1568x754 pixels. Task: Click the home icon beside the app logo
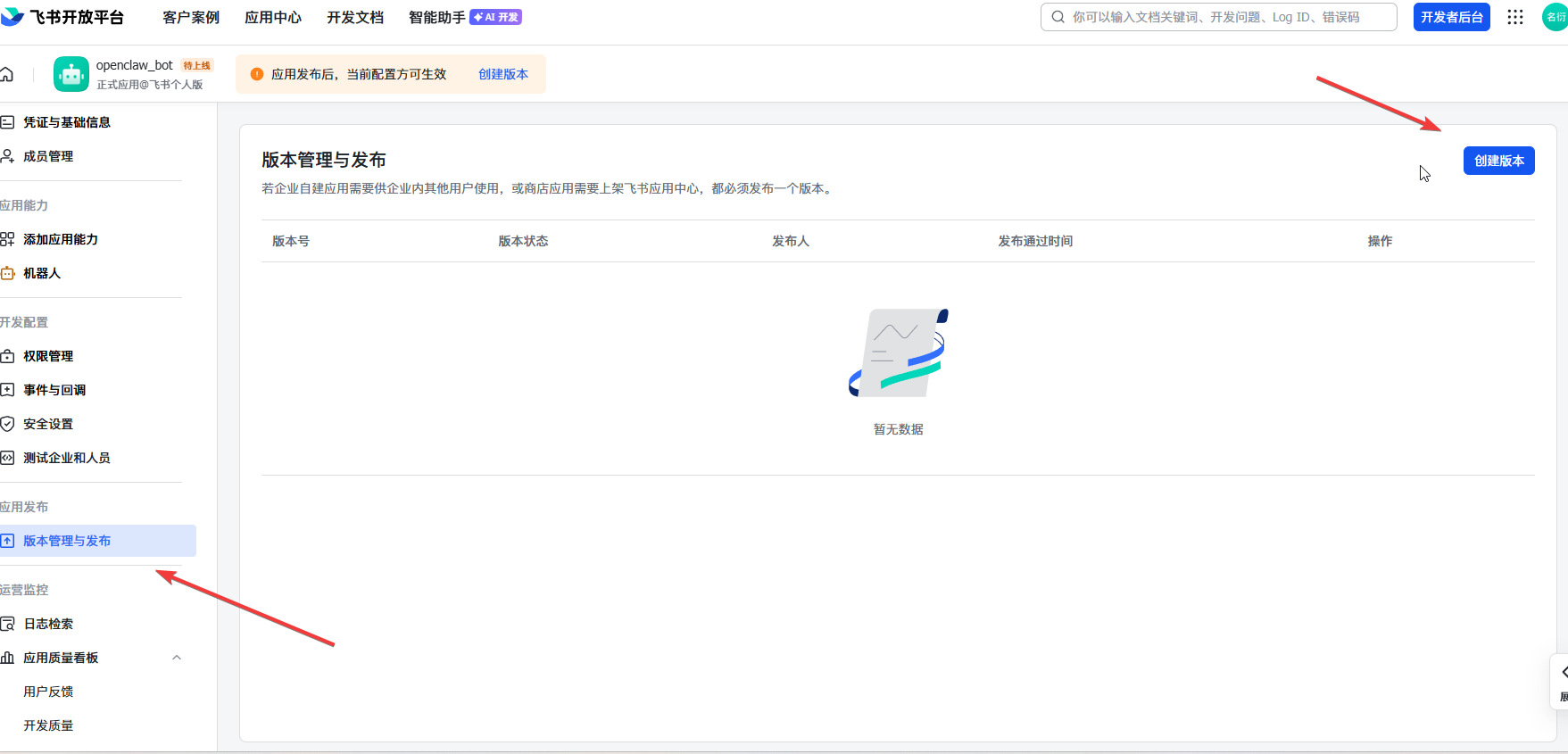(x=7, y=74)
